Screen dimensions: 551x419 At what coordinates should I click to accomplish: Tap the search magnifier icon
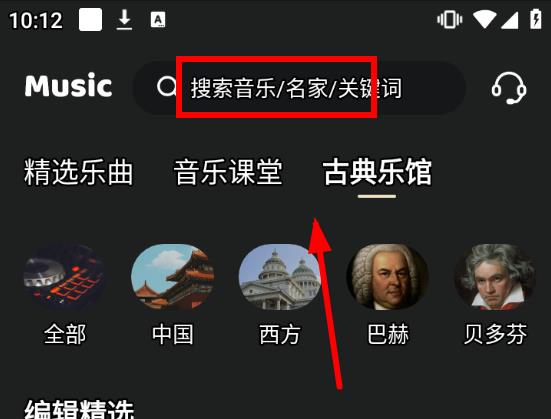tap(166, 87)
